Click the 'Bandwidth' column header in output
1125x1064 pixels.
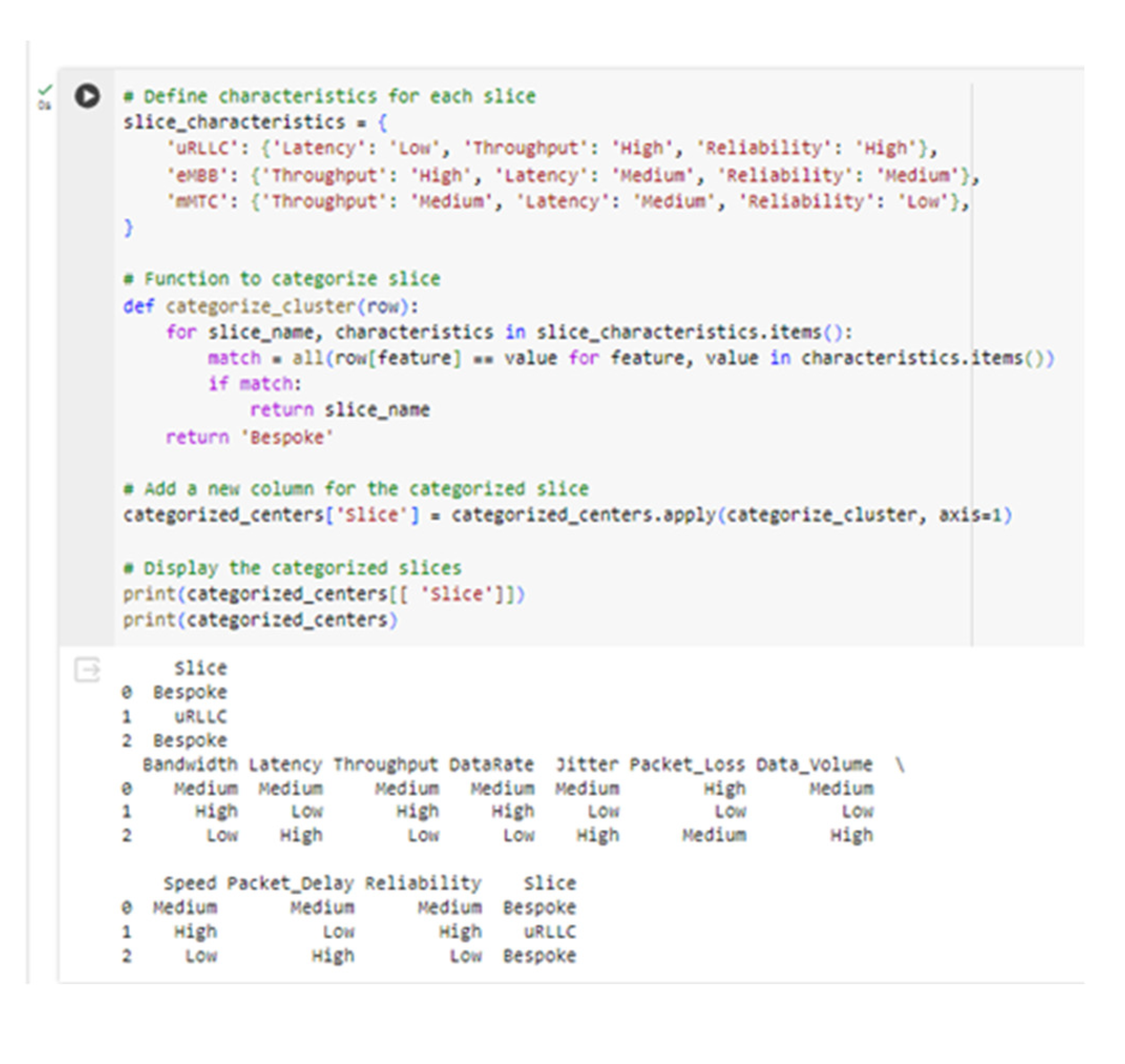coord(190,765)
